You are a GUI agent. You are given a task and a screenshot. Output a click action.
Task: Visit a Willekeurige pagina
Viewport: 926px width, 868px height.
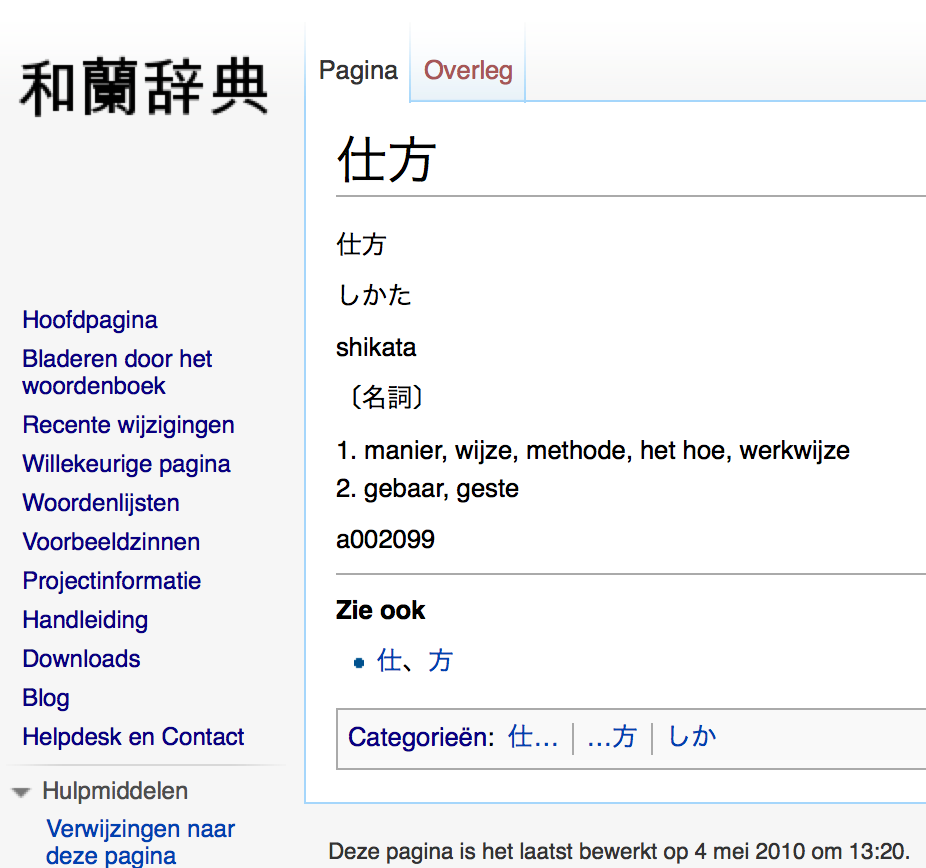pos(126,464)
